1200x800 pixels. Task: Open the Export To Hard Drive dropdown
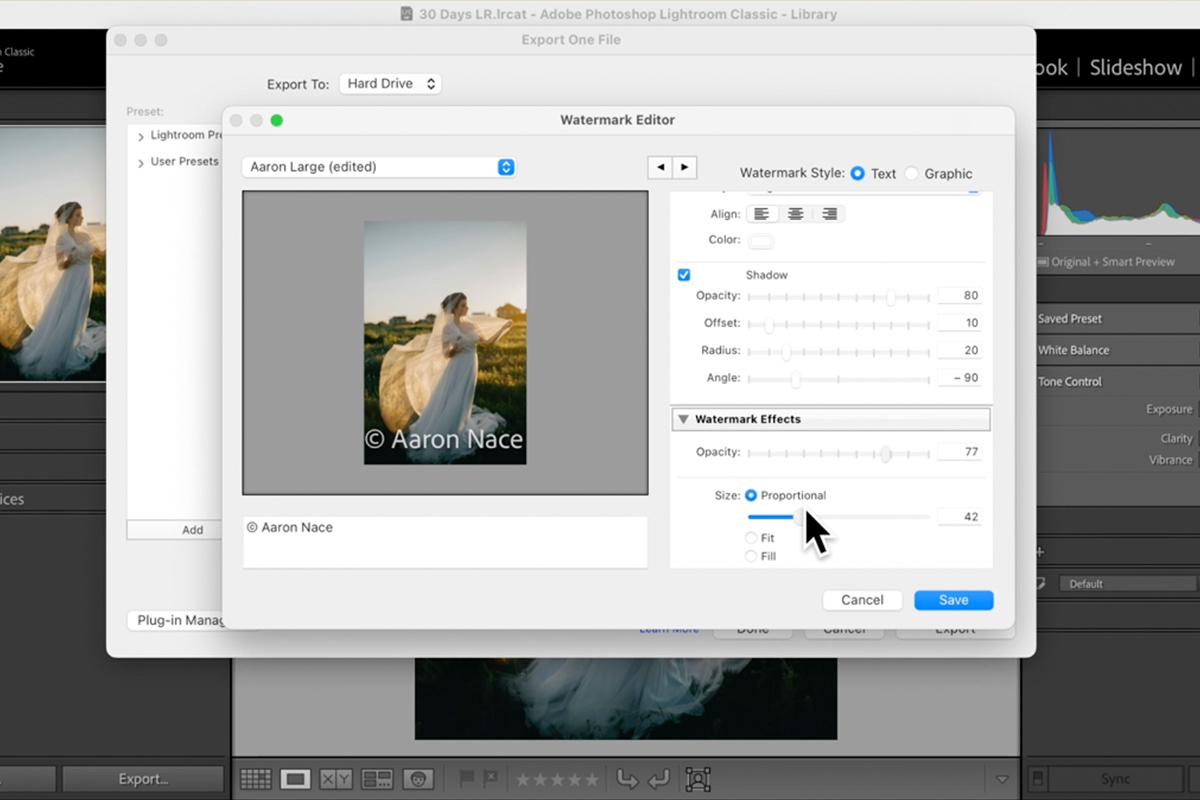coord(390,84)
